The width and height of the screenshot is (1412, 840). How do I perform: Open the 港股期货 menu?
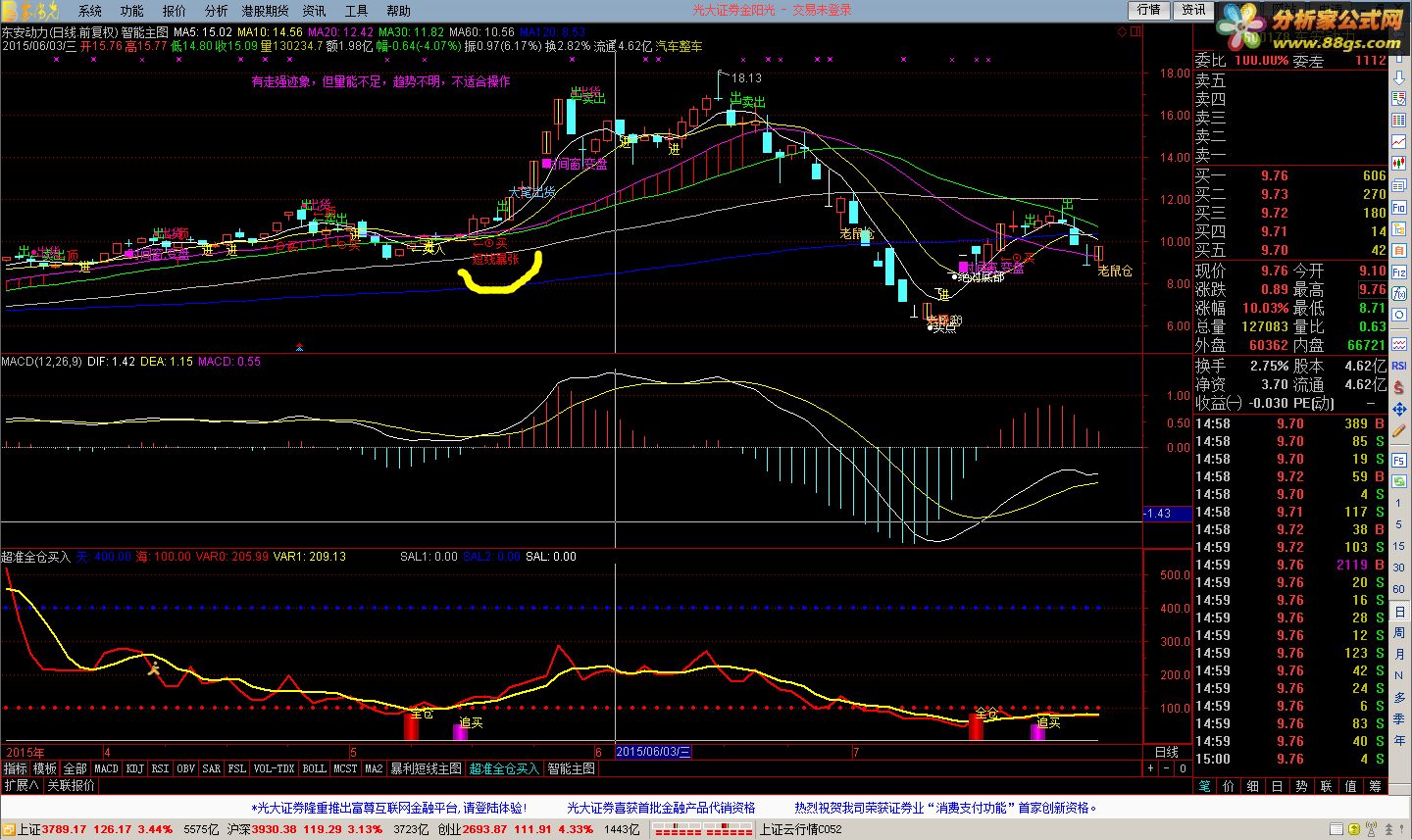pos(265,11)
